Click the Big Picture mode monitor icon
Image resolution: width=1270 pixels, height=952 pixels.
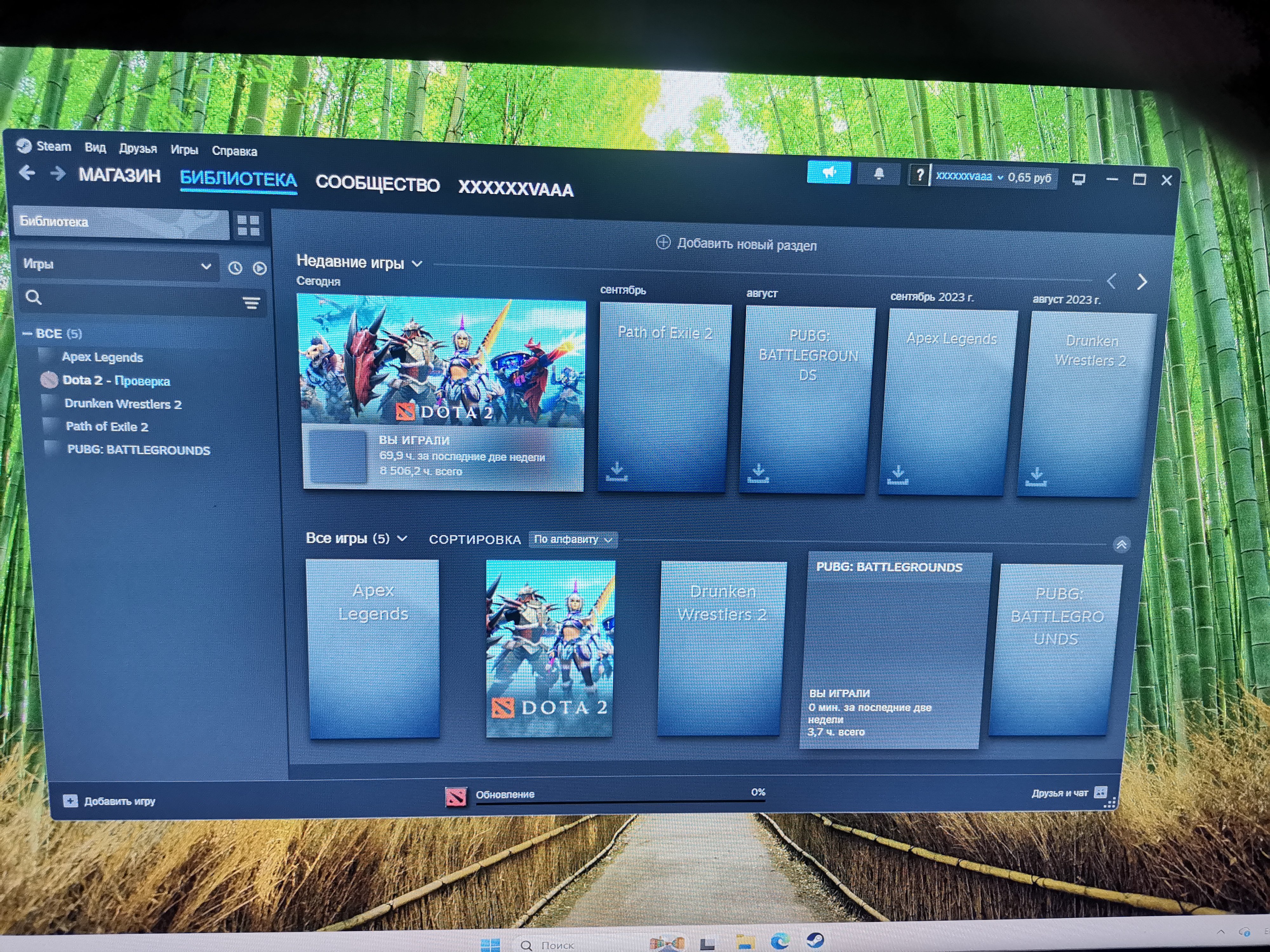click(x=1078, y=180)
